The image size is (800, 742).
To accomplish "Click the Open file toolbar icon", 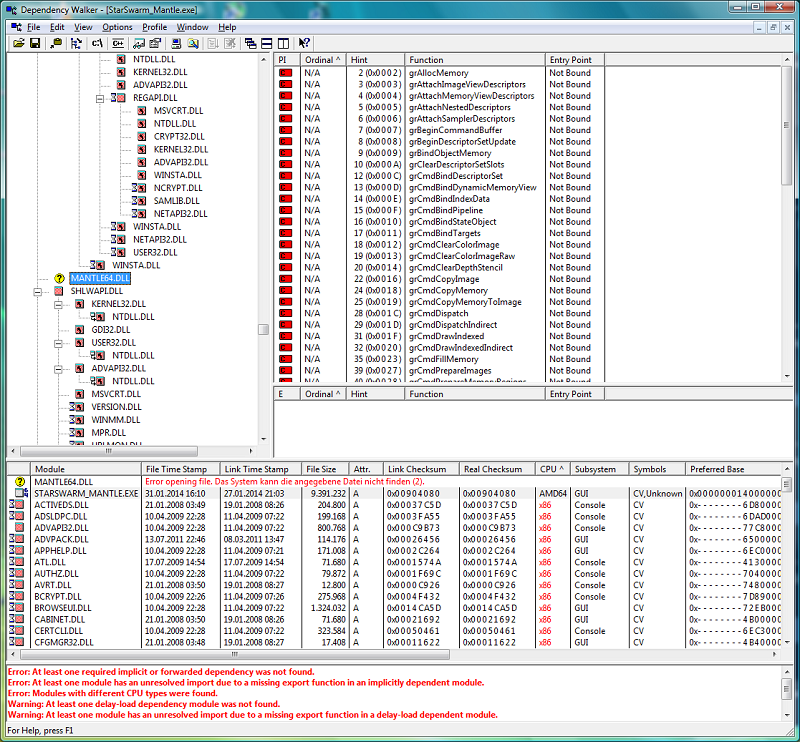I will point(19,43).
